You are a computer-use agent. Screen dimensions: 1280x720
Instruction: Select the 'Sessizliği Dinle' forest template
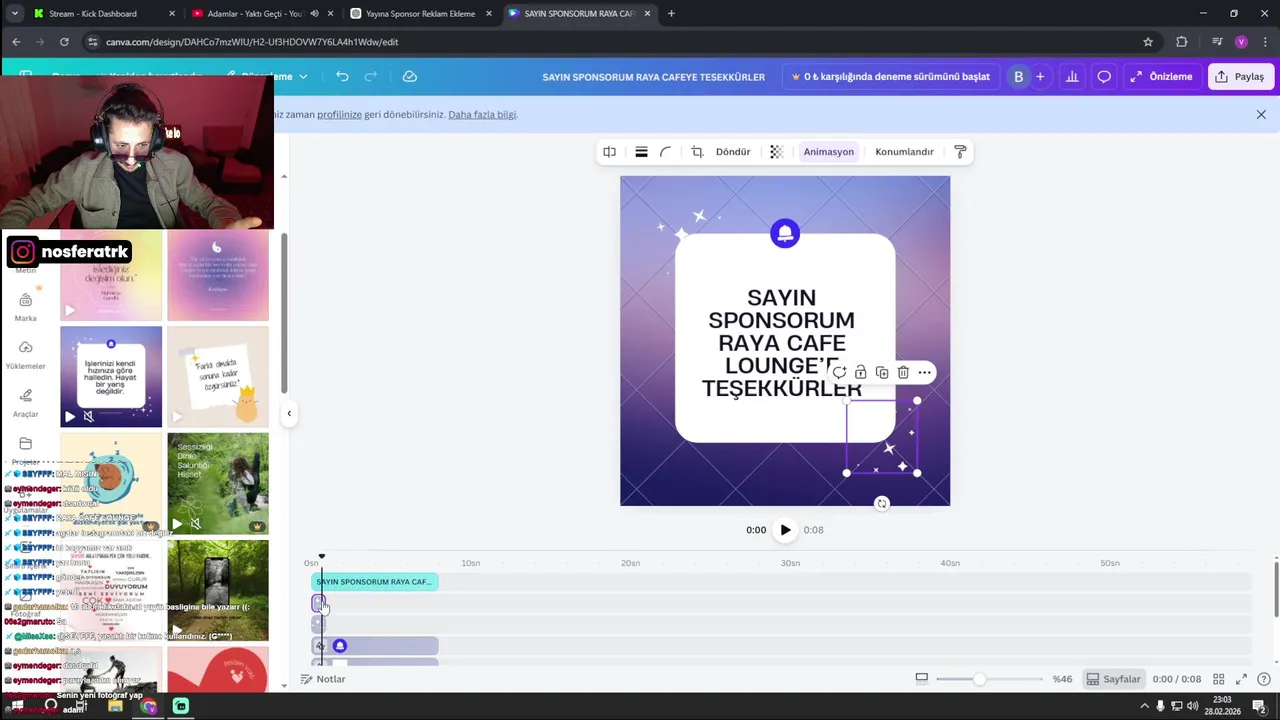pyautogui.click(x=218, y=483)
